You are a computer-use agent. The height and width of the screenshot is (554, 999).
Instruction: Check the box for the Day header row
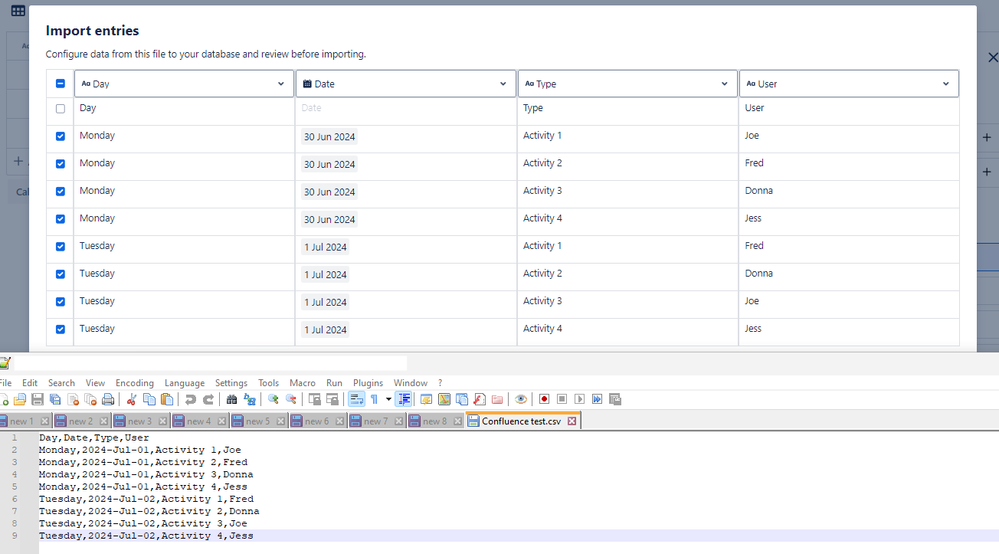coord(61,109)
